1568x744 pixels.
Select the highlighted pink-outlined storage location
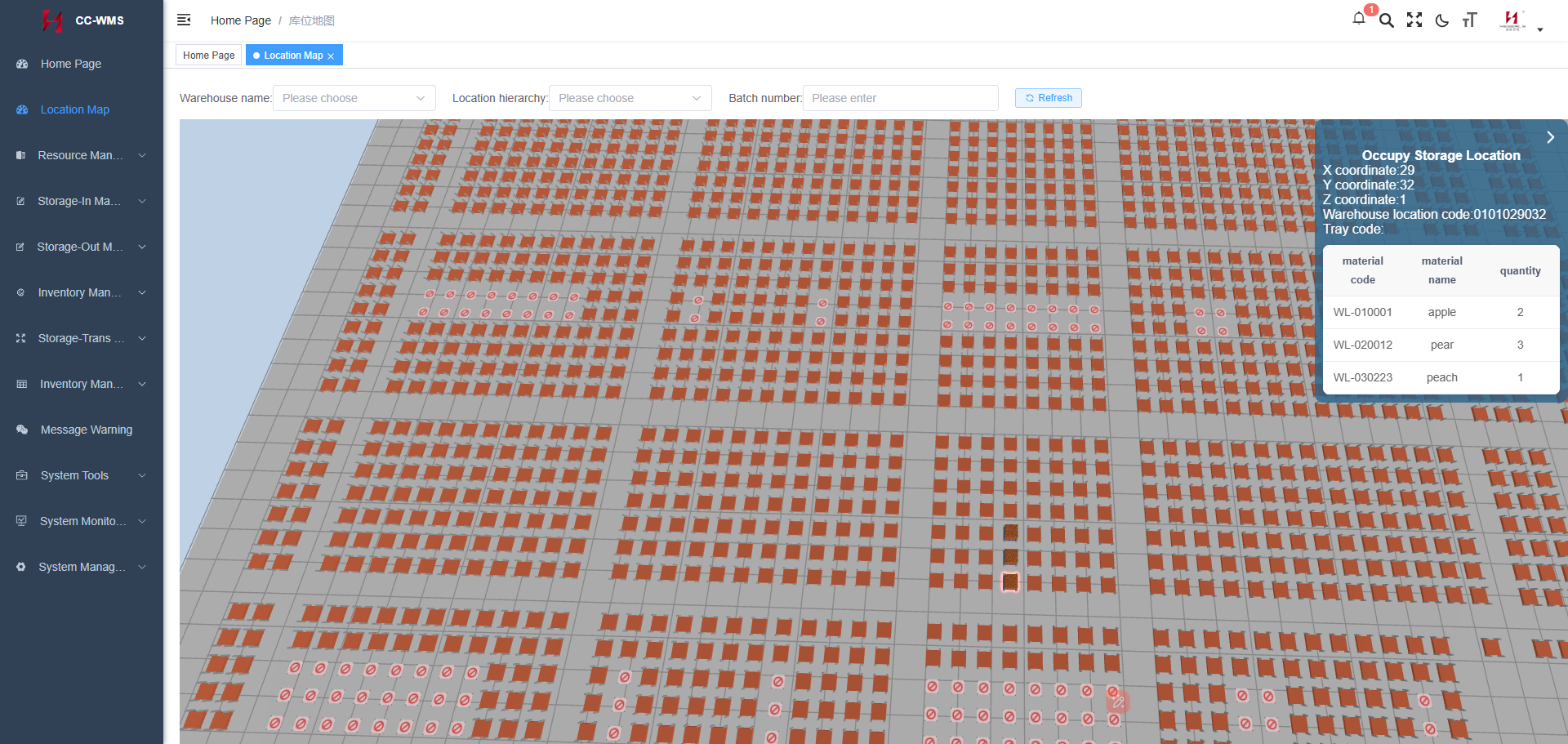[x=1010, y=581]
